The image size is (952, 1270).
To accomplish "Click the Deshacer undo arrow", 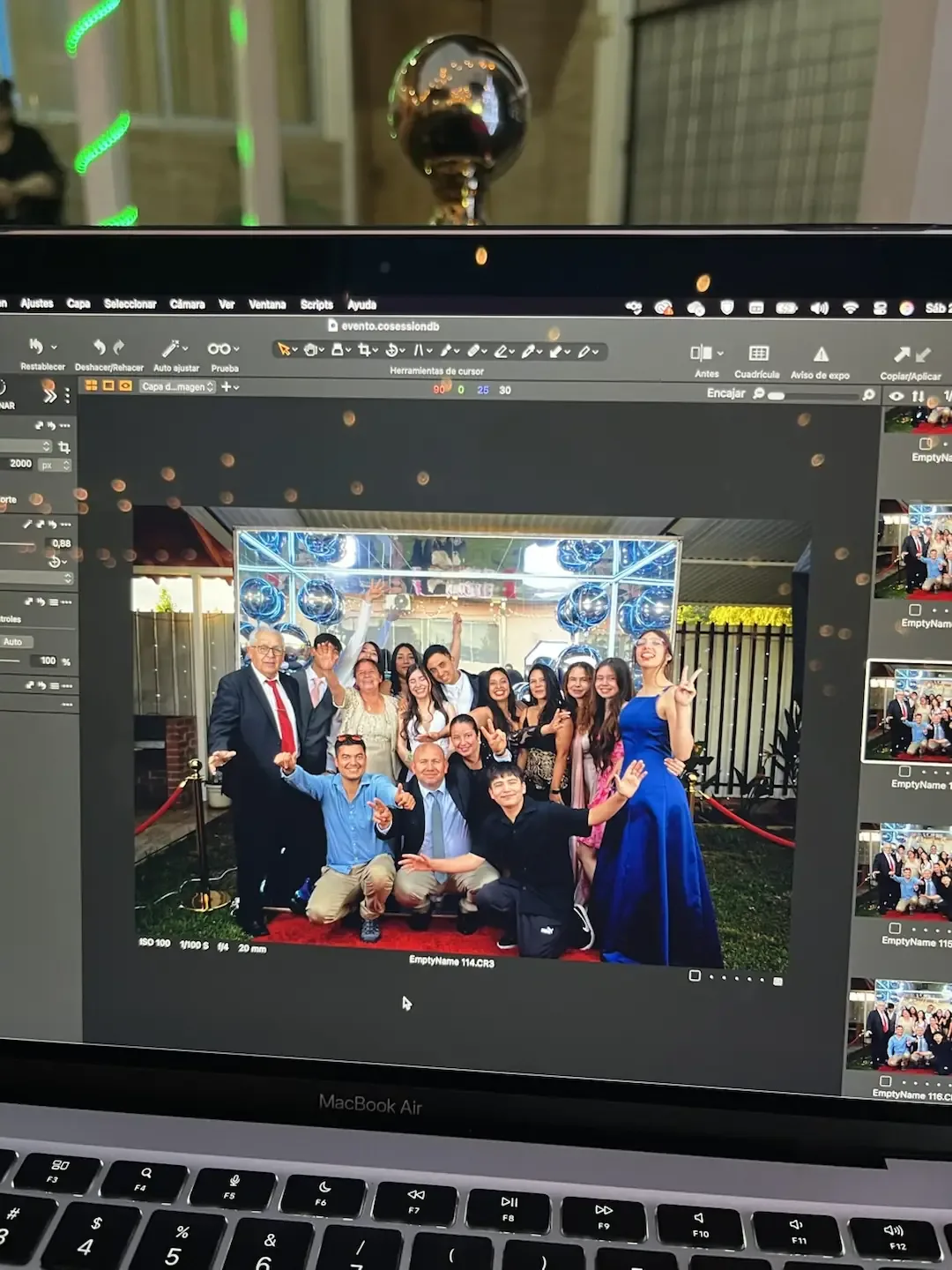I will click(100, 347).
